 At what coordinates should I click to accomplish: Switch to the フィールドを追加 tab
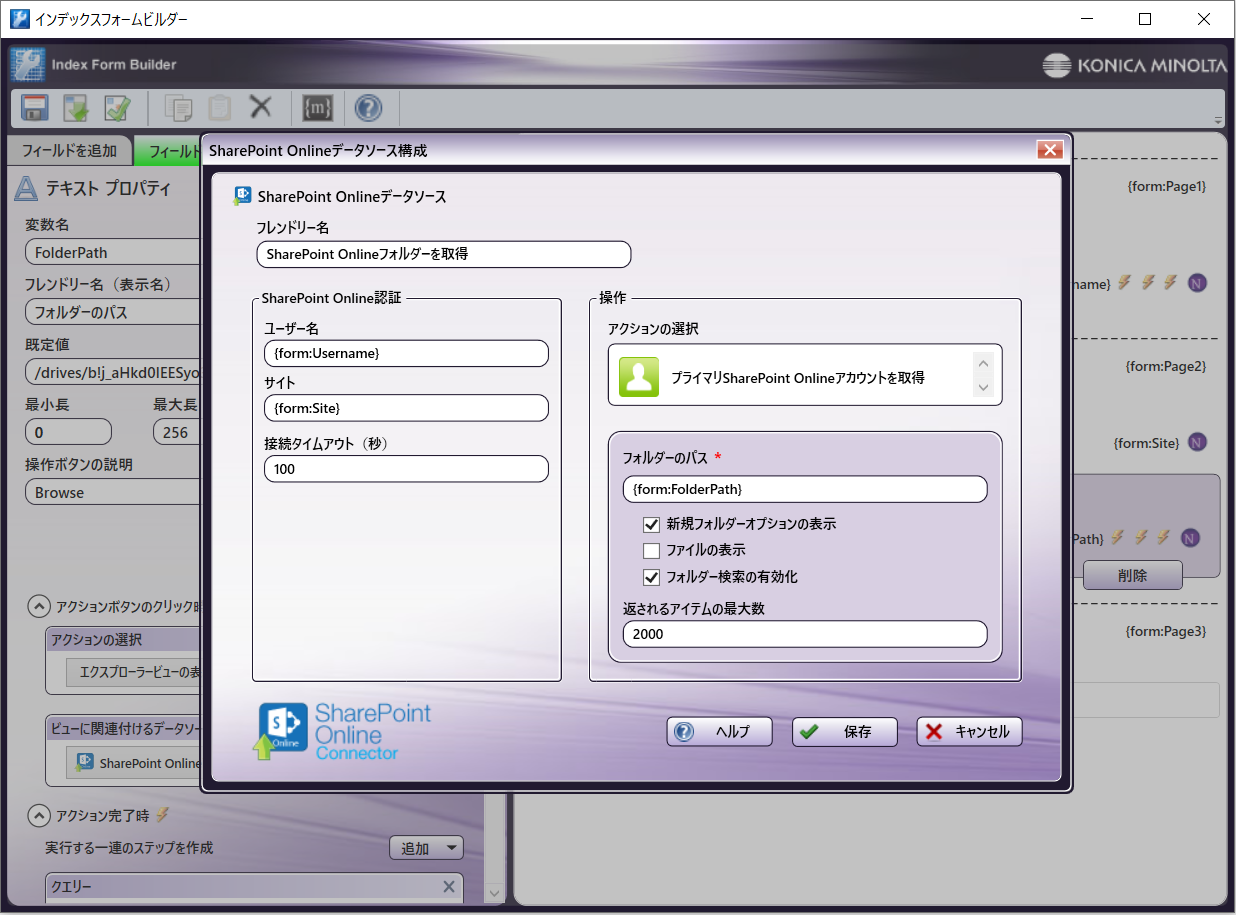(69, 151)
